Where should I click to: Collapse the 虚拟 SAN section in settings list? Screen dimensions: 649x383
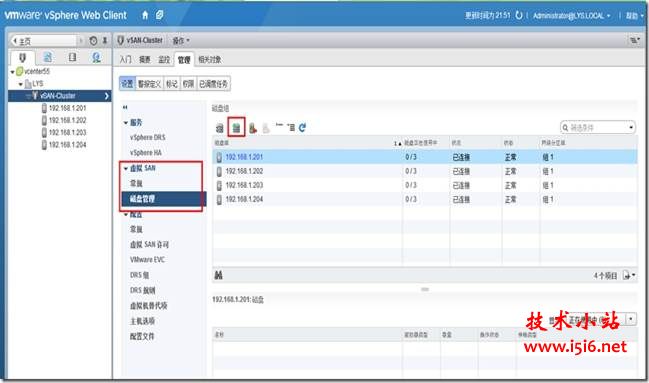pyautogui.click(x=126, y=169)
